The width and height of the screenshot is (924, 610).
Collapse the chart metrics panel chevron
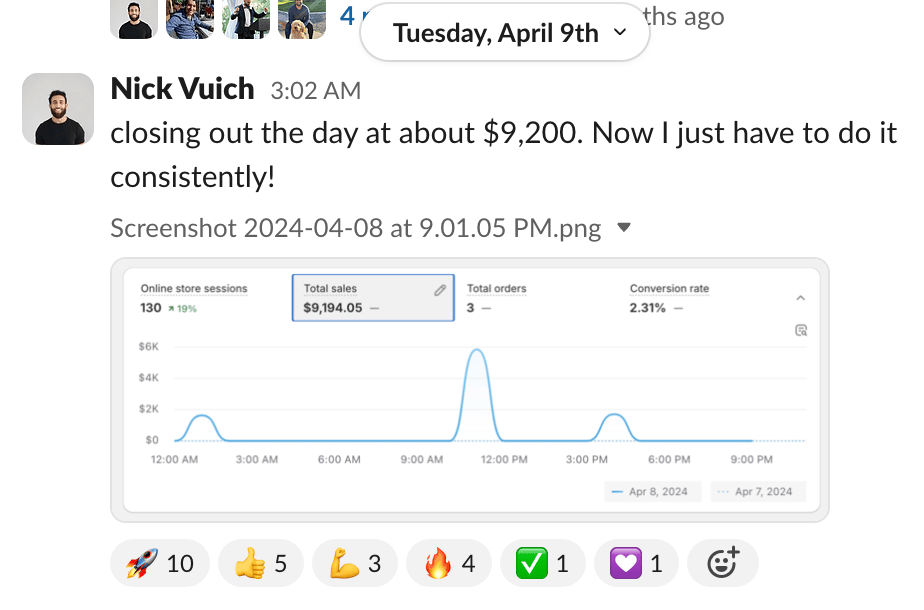(x=800, y=298)
